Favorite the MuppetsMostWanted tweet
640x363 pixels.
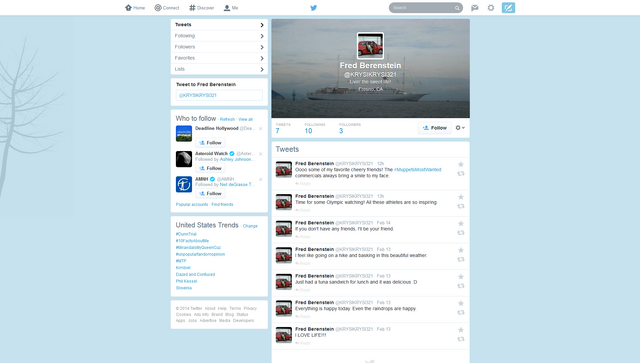[x=461, y=165]
